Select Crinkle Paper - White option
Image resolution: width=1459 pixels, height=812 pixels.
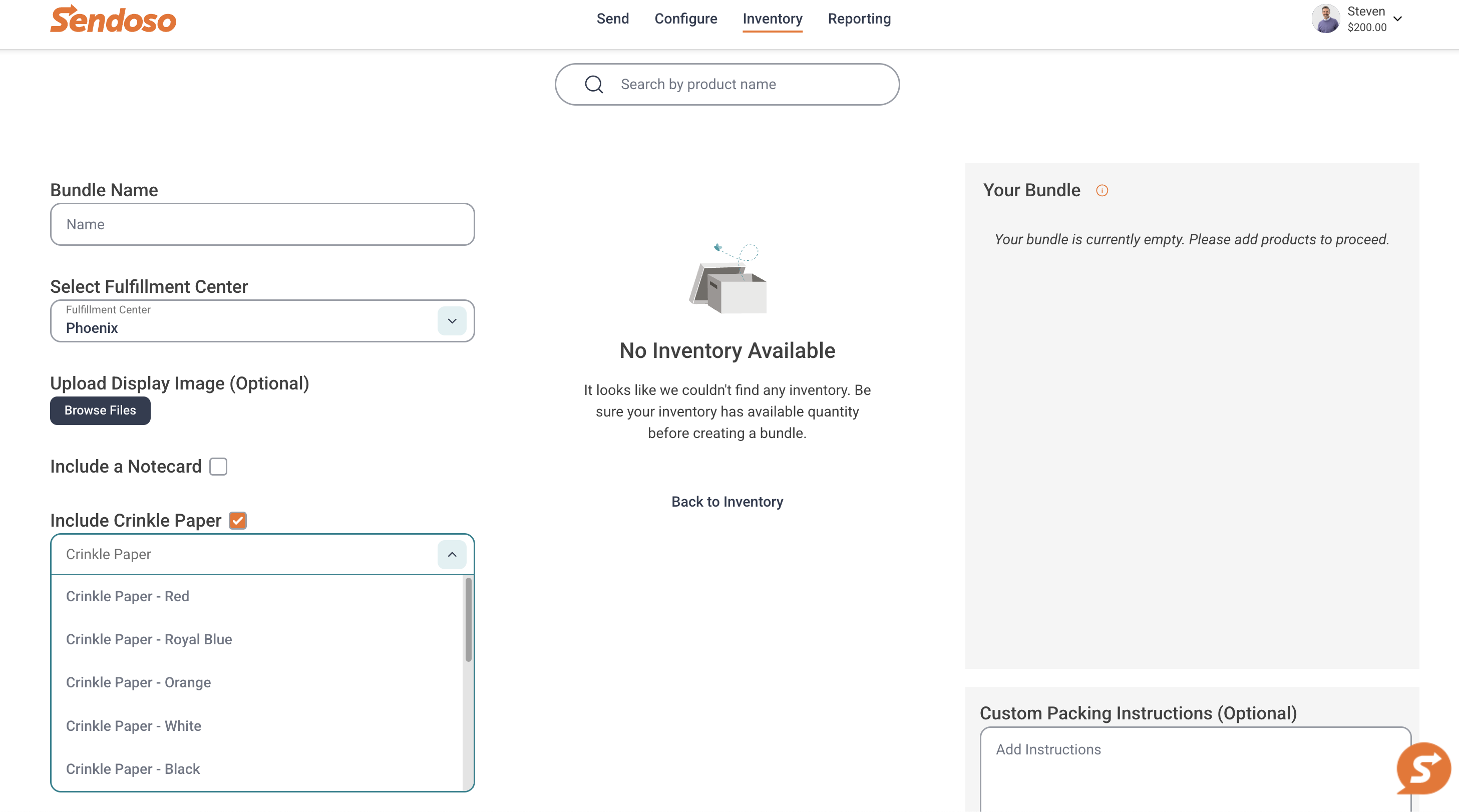(x=257, y=726)
